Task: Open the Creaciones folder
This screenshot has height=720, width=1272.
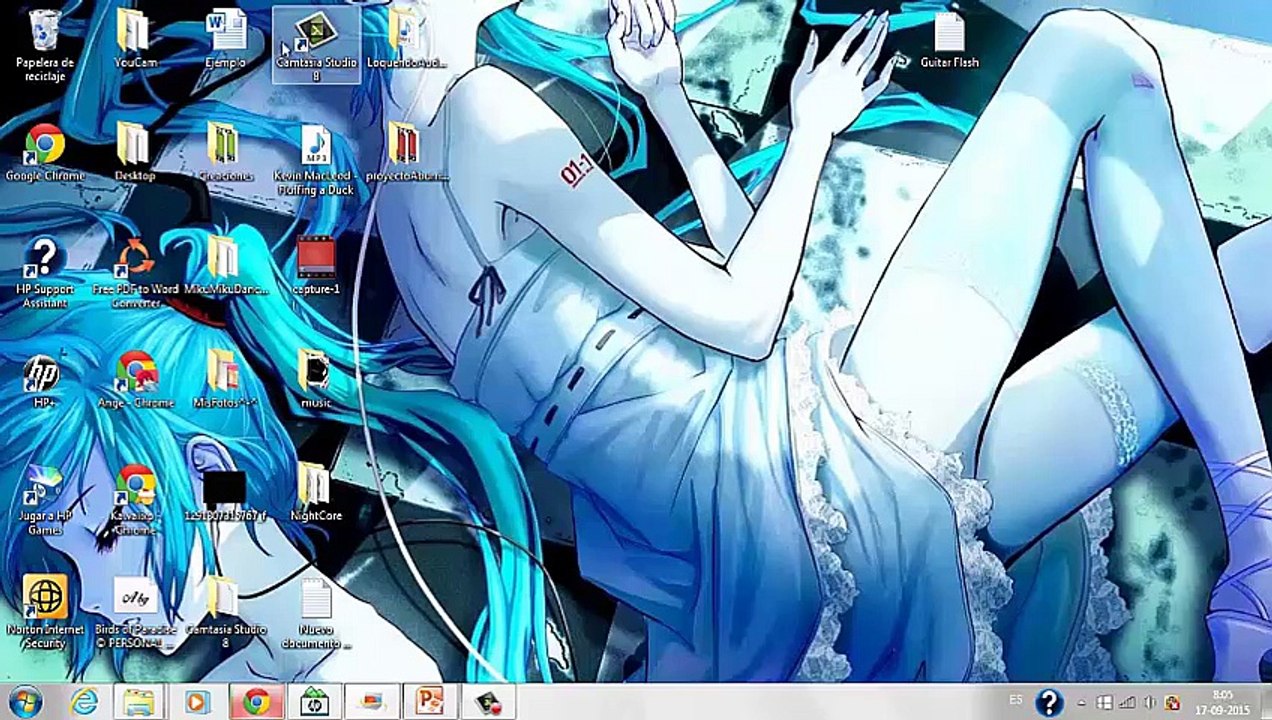Action: (226, 152)
